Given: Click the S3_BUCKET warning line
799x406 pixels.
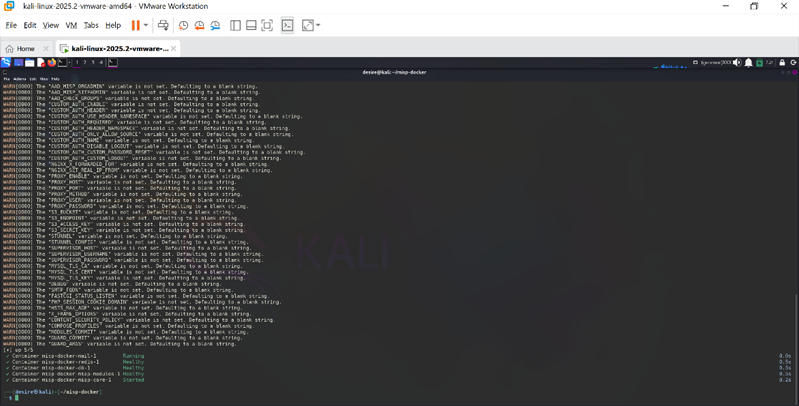Looking at the screenshot, I should tap(118, 212).
